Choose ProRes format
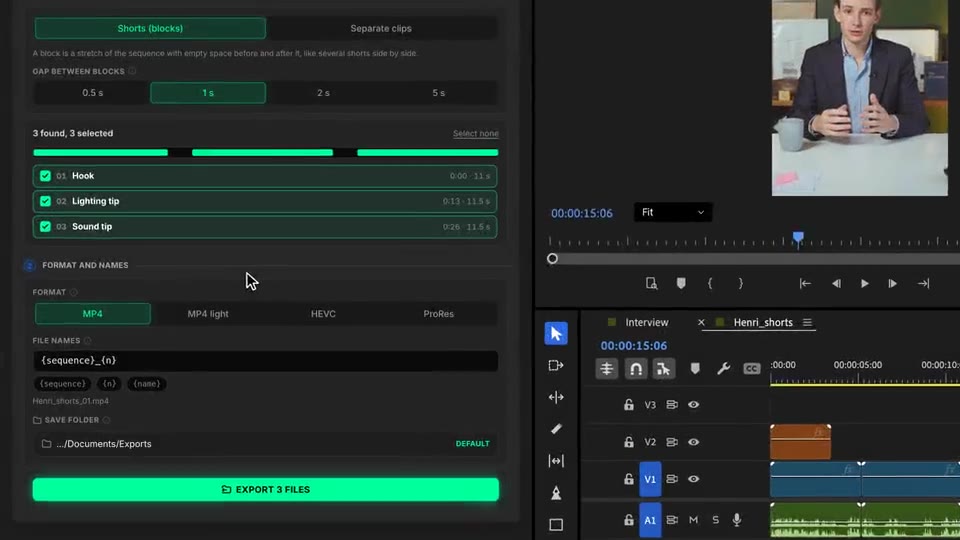The height and width of the screenshot is (540, 960). (x=438, y=313)
